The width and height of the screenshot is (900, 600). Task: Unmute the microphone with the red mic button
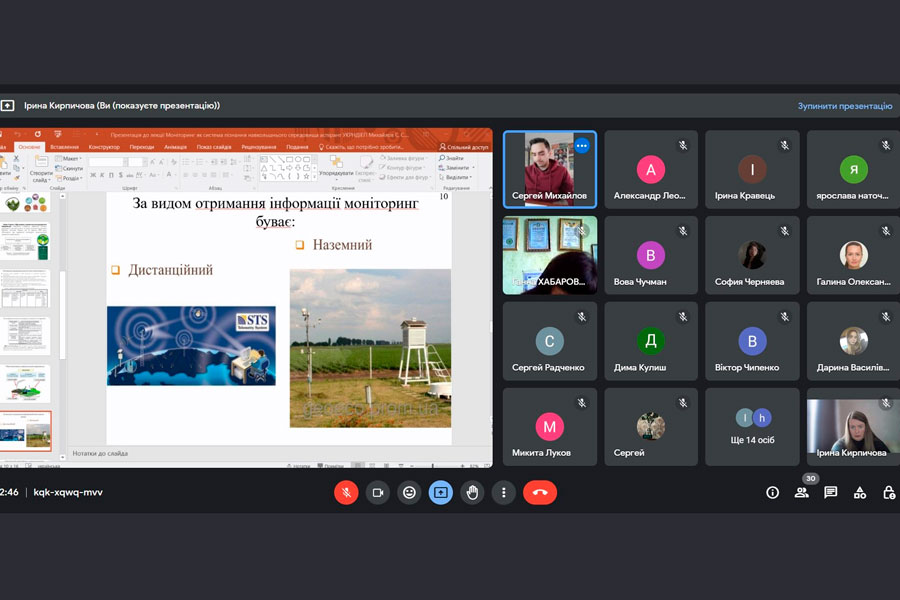pyautogui.click(x=346, y=493)
